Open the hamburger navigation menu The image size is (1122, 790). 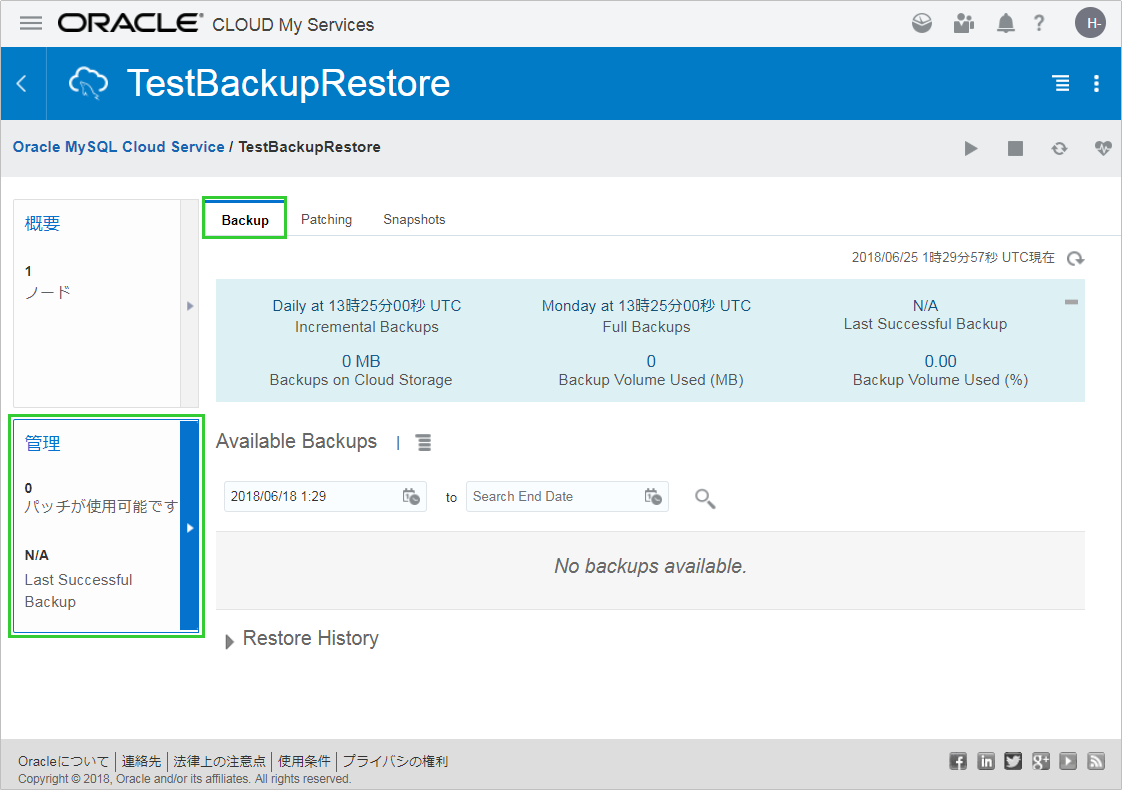[x=31, y=24]
